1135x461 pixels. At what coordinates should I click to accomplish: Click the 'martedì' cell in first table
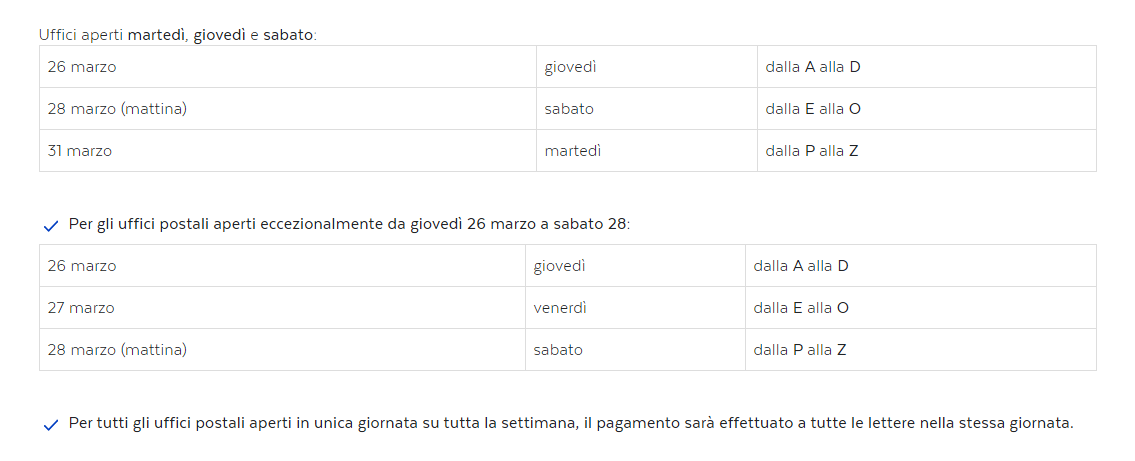tap(647, 151)
